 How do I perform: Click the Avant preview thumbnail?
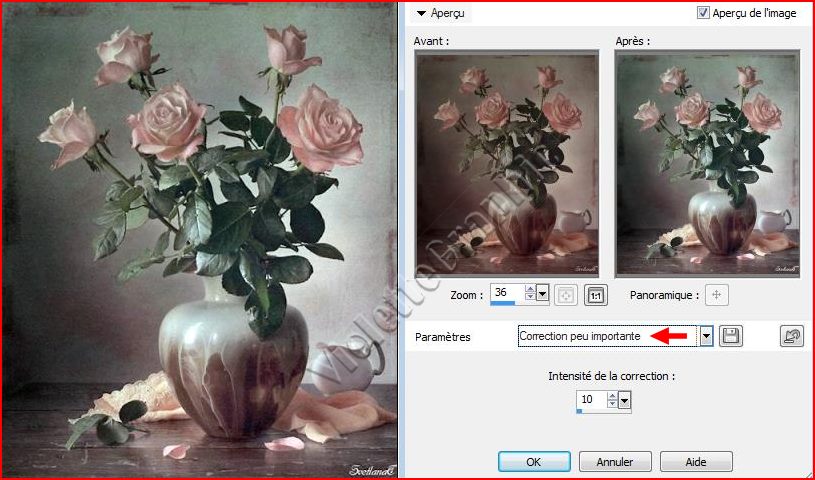506,163
